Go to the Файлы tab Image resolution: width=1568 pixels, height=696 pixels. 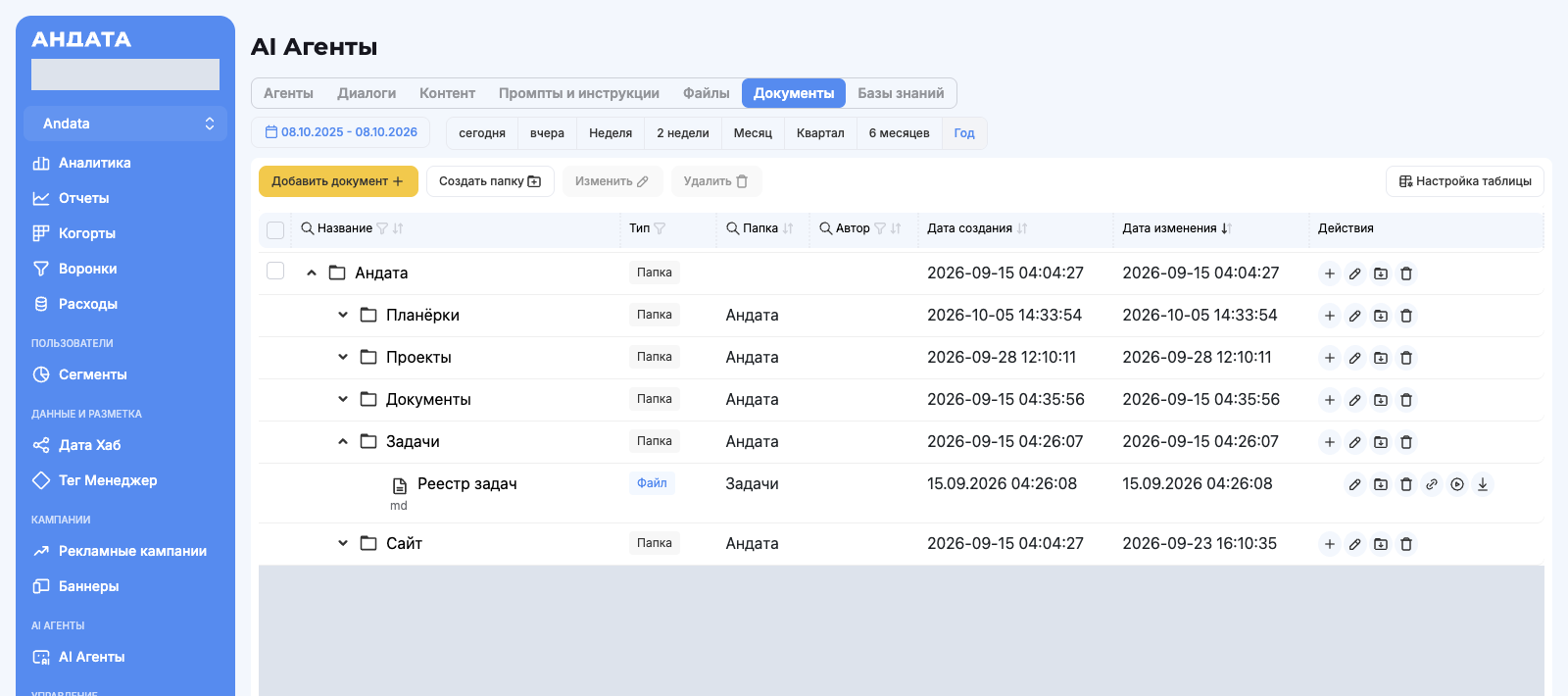[706, 93]
